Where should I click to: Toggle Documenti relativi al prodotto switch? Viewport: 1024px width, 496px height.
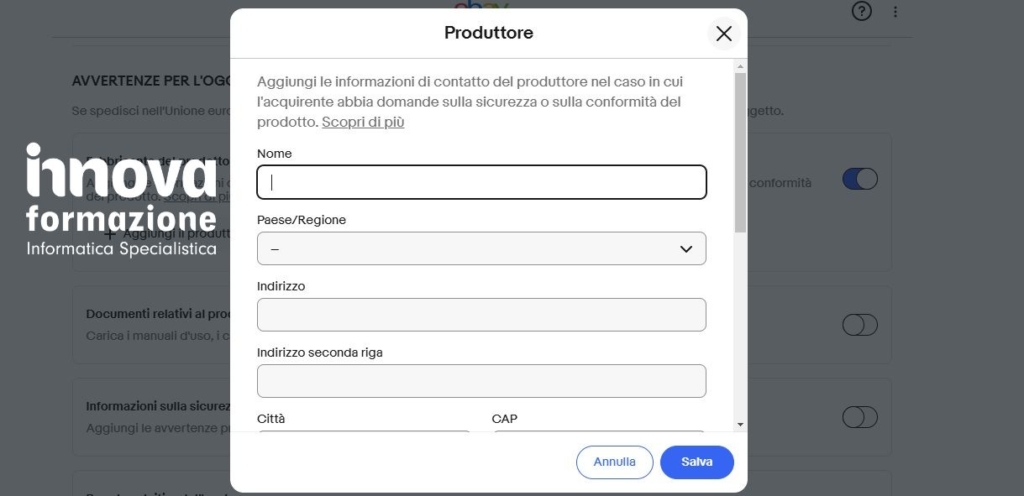pos(860,325)
